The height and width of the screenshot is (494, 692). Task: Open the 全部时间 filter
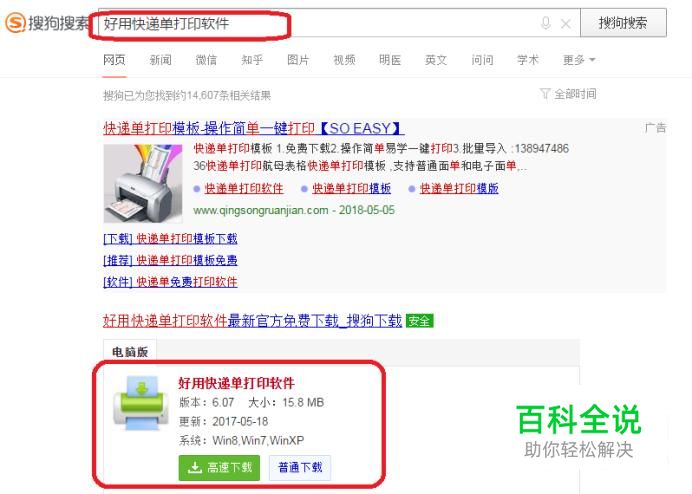click(568, 94)
